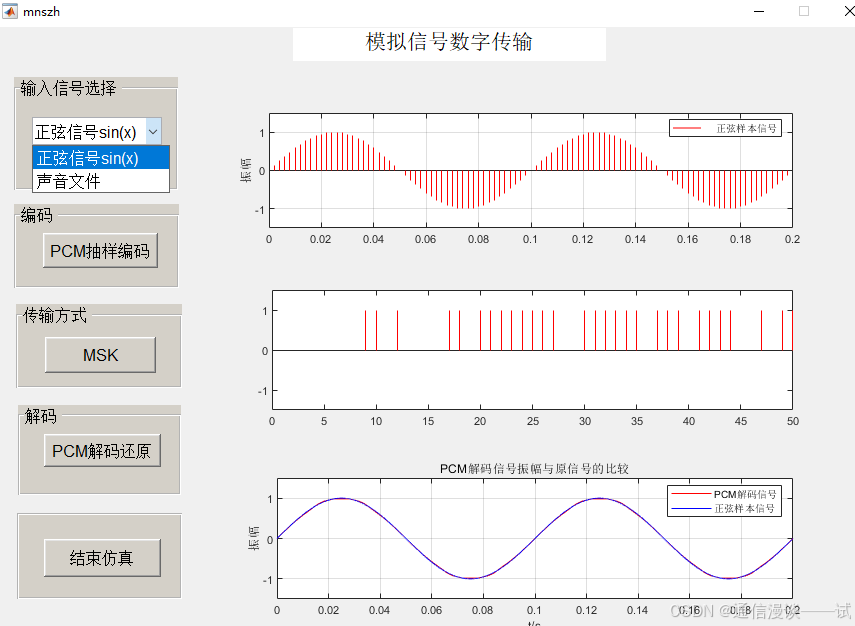Click the 25 x-axis tick label of the middle plot

[x=533, y=421]
